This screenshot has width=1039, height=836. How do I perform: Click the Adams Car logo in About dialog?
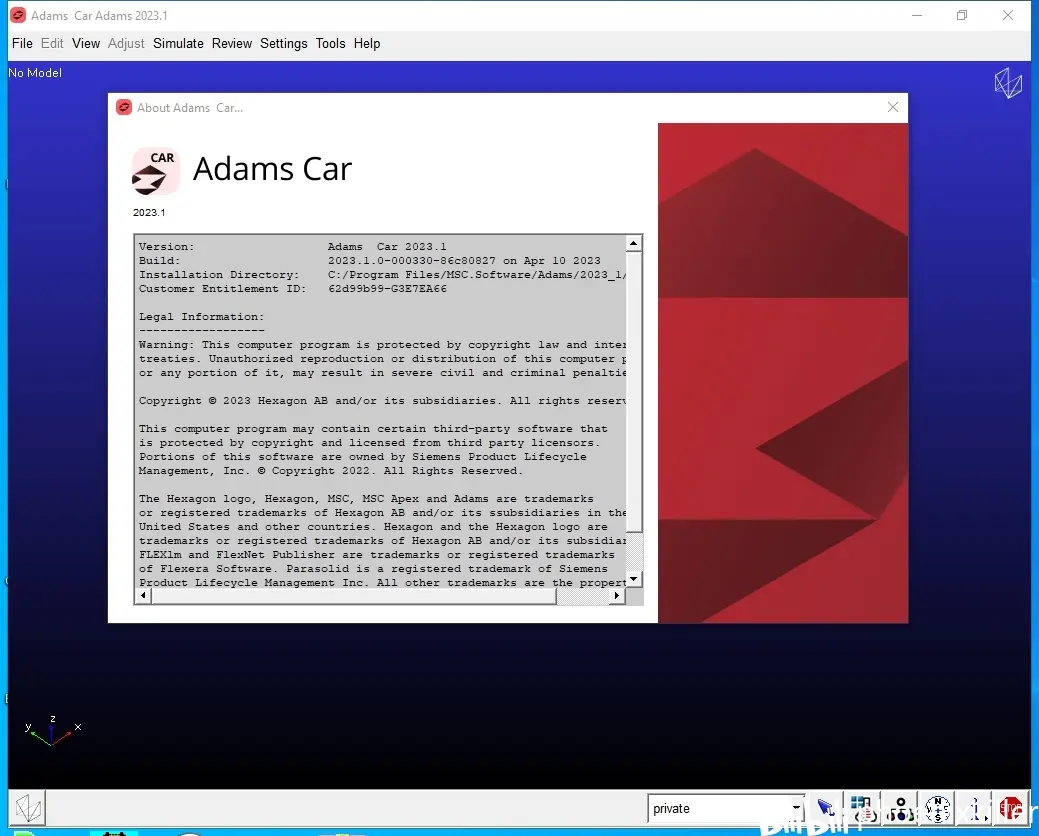[155, 172]
